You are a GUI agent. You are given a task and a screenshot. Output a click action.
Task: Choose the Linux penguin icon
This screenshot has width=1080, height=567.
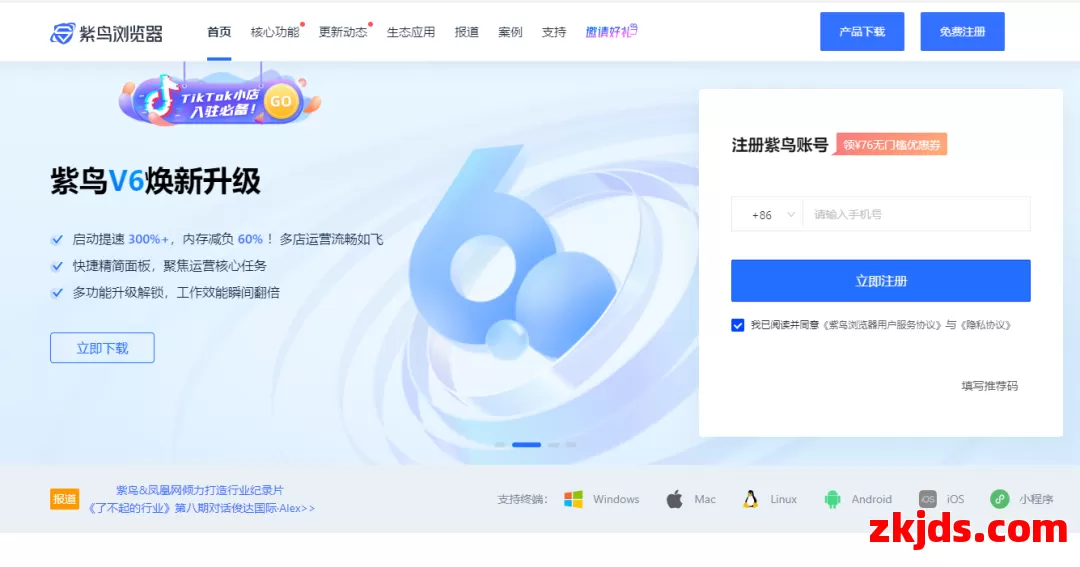tap(750, 499)
